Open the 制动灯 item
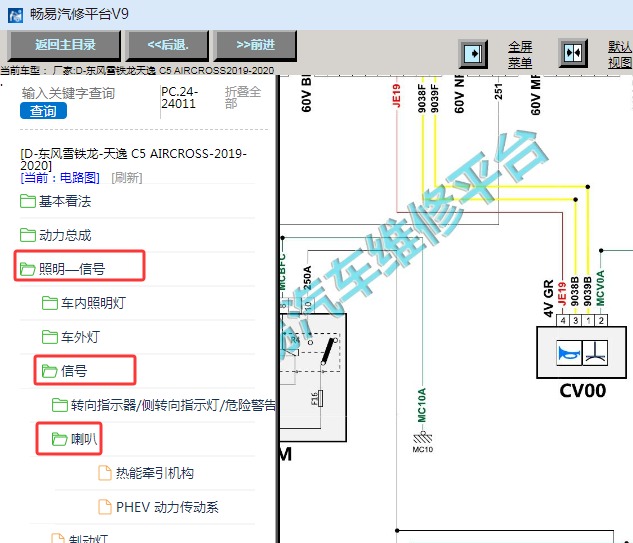Image resolution: width=633 pixels, height=543 pixels. 88,539
